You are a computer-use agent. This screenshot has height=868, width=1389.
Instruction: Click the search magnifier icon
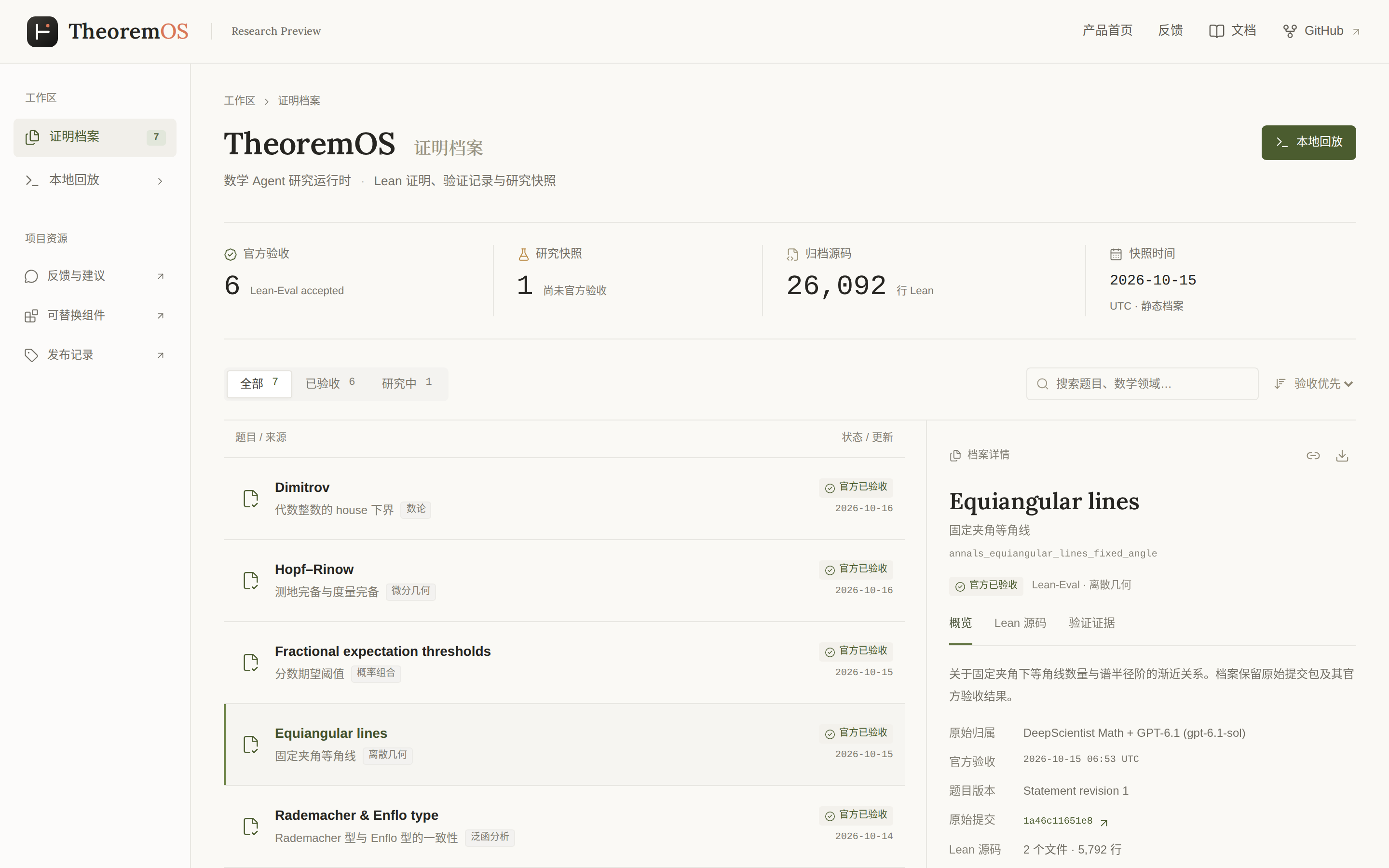[x=1042, y=384]
